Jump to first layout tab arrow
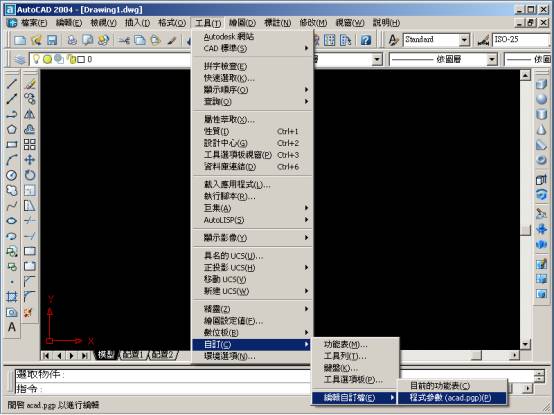Viewport: 554px width, 415px height. (46, 355)
